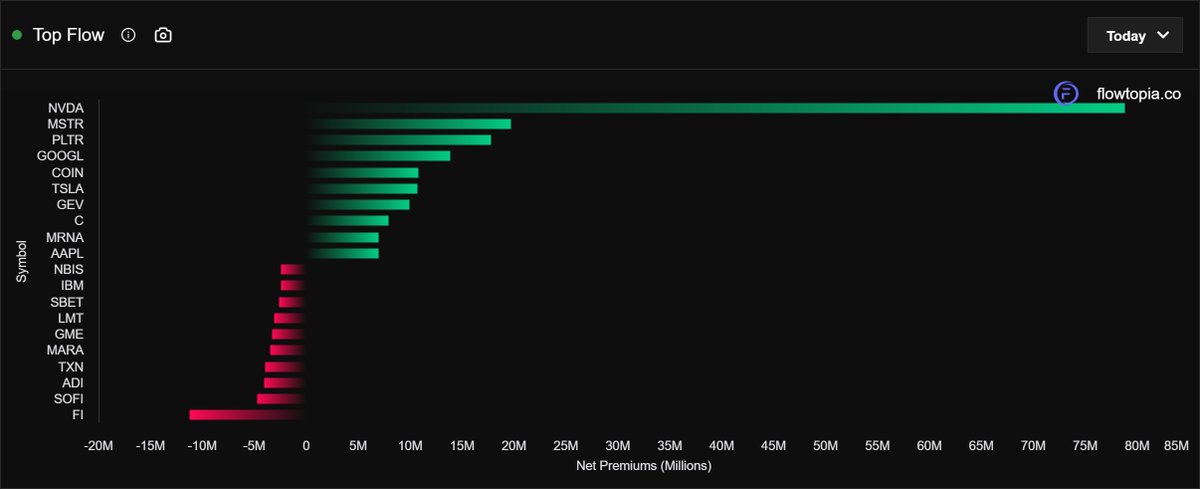
Task: Open the Today timeframe dropdown
Action: [1134, 35]
